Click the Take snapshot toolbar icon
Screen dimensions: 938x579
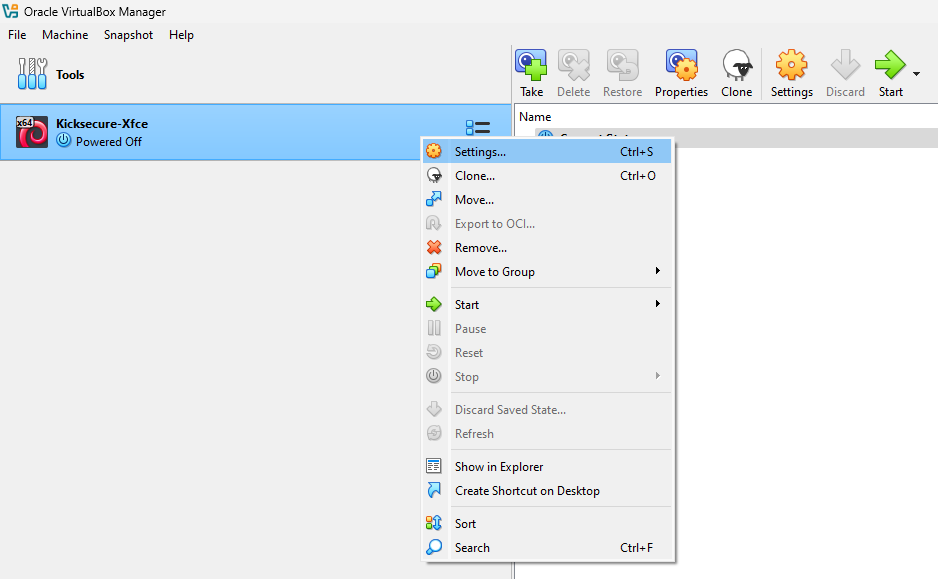coord(531,66)
